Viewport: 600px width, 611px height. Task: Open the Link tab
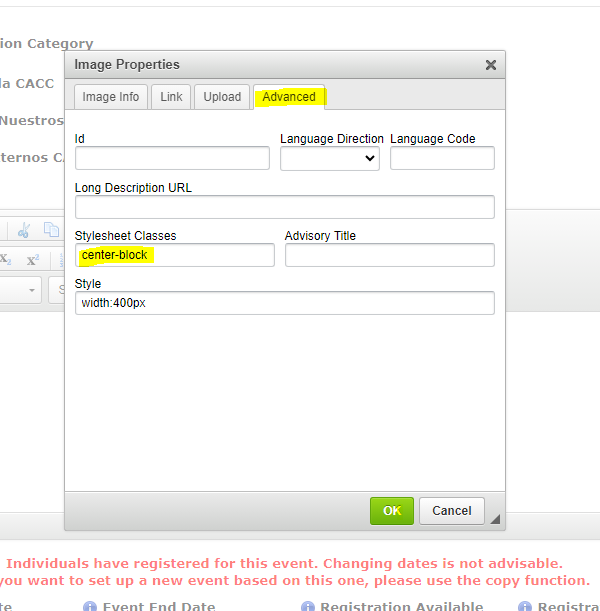171,97
